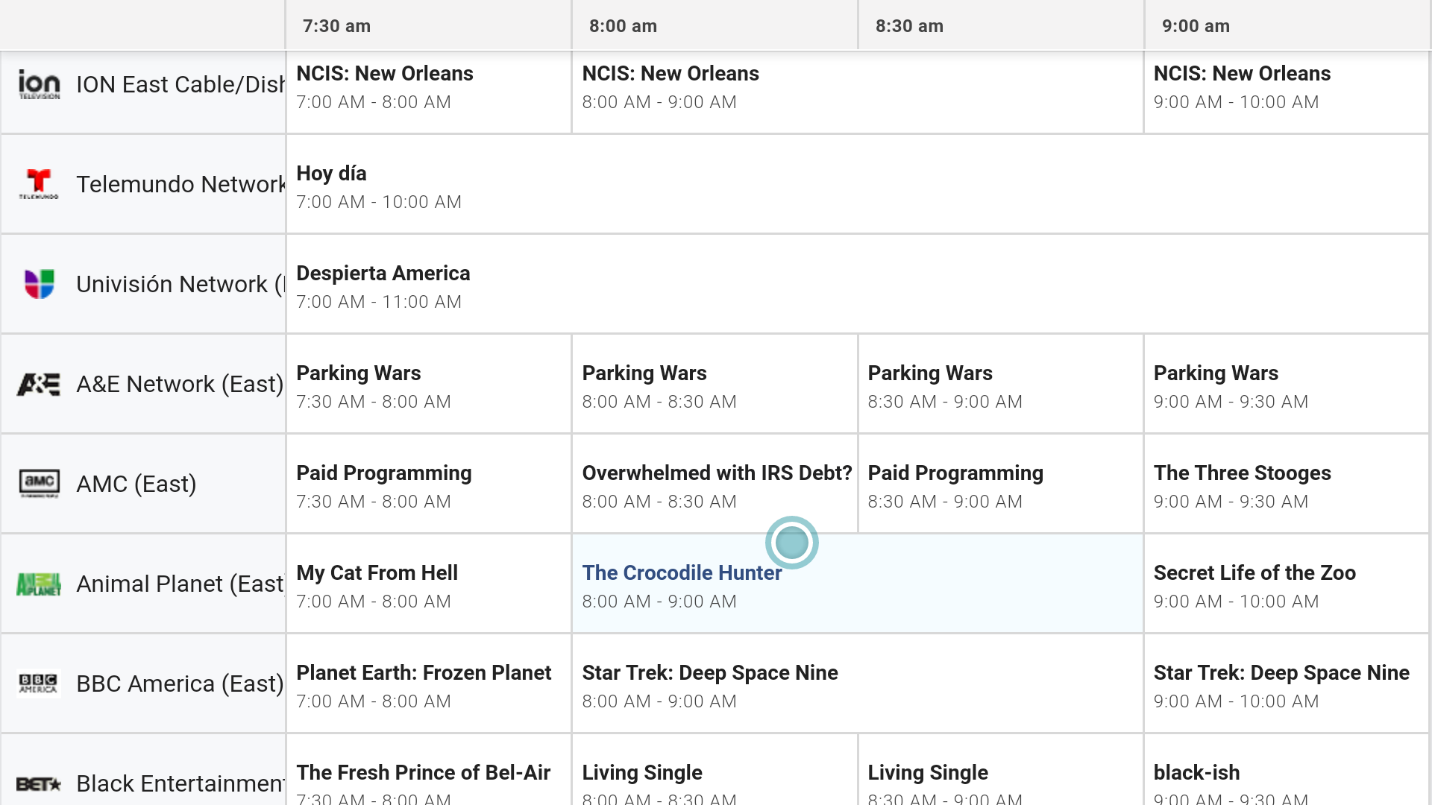Image resolution: width=1432 pixels, height=805 pixels.
Task: Open Star Trek: Deep Space Nine 9:00 AM
Action: click(1286, 684)
